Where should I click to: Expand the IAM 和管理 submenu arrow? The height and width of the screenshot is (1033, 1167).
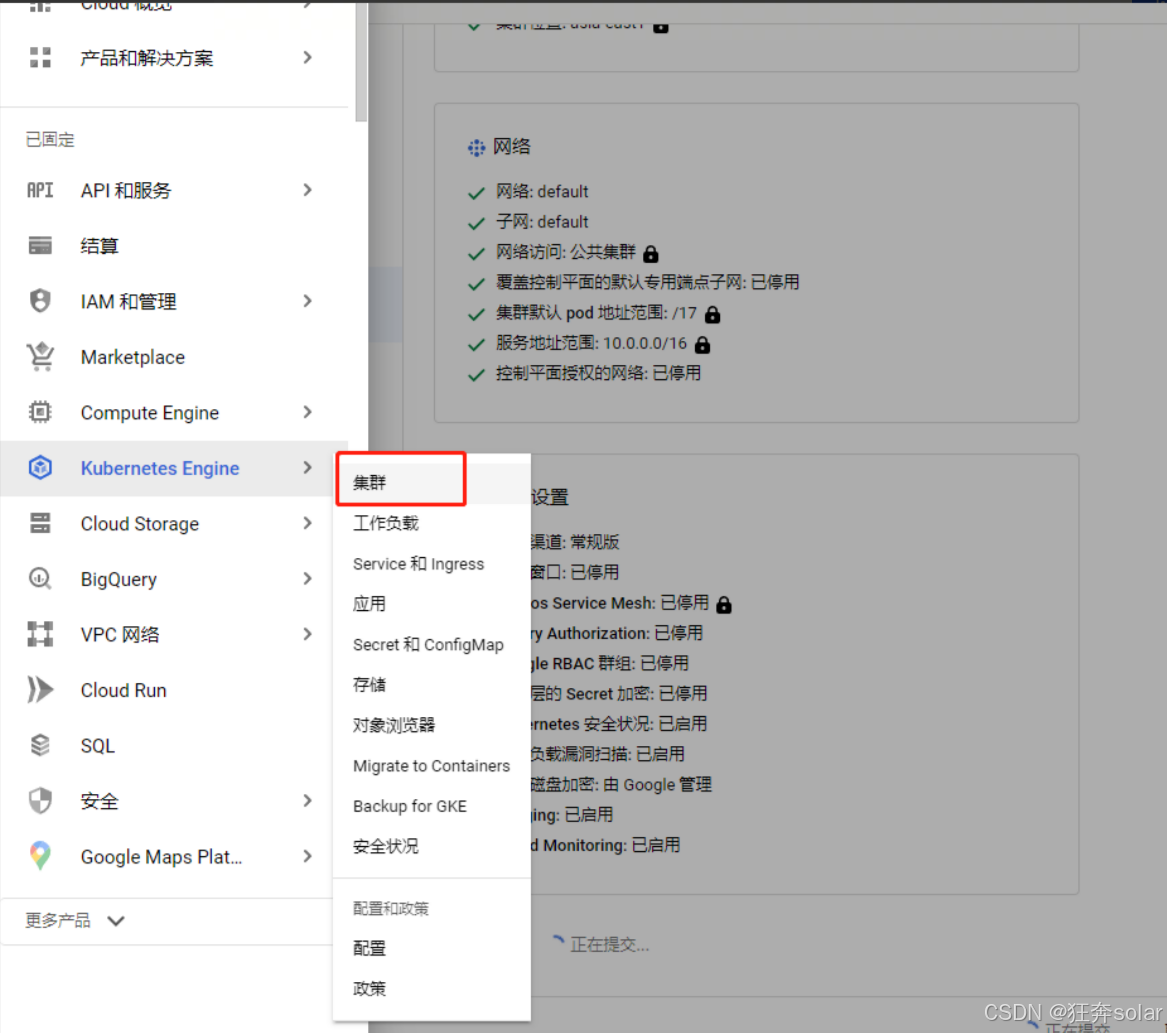coord(308,301)
